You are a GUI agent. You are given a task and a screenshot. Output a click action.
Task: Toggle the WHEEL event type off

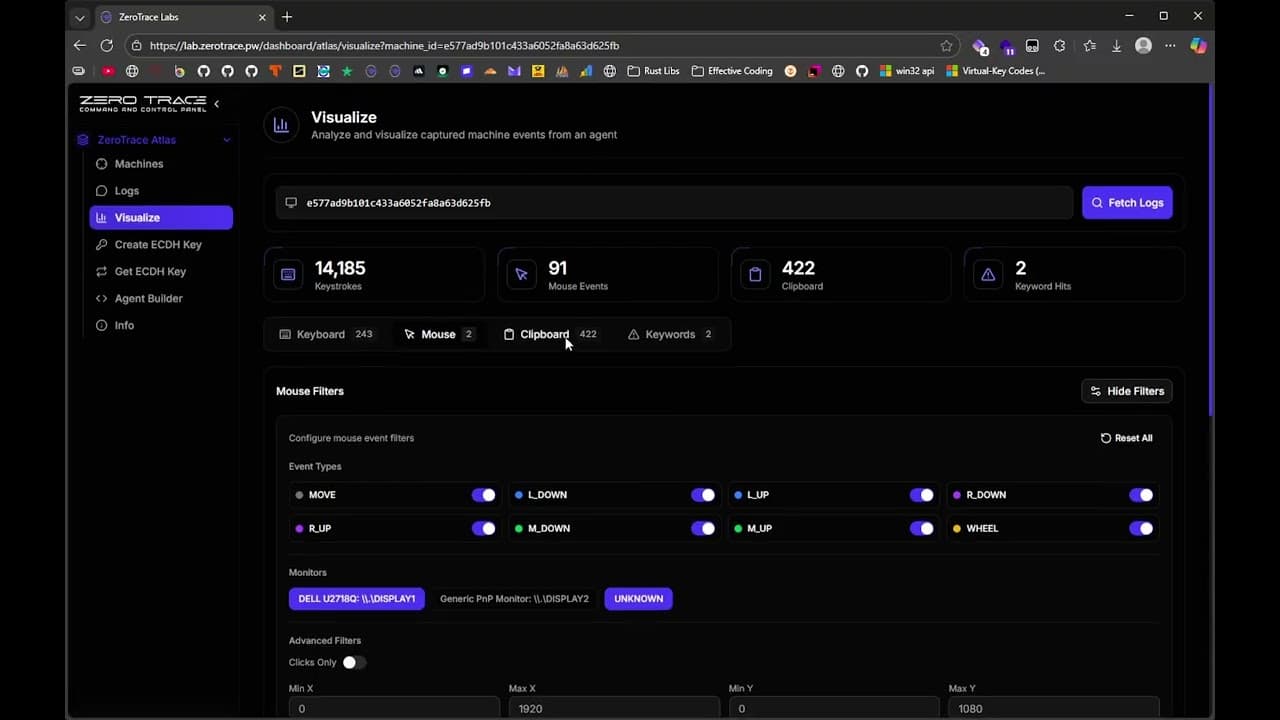[1140, 529]
